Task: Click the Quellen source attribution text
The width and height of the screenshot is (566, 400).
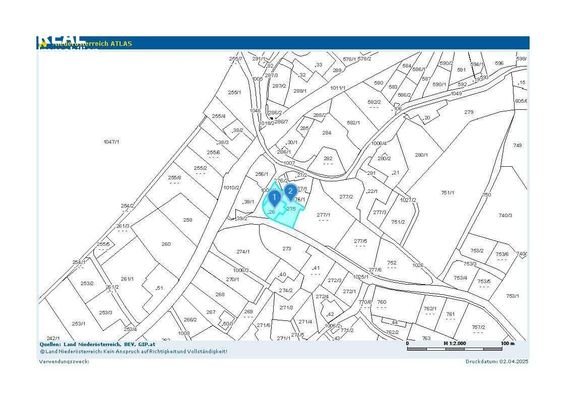Action: [x=97, y=344]
